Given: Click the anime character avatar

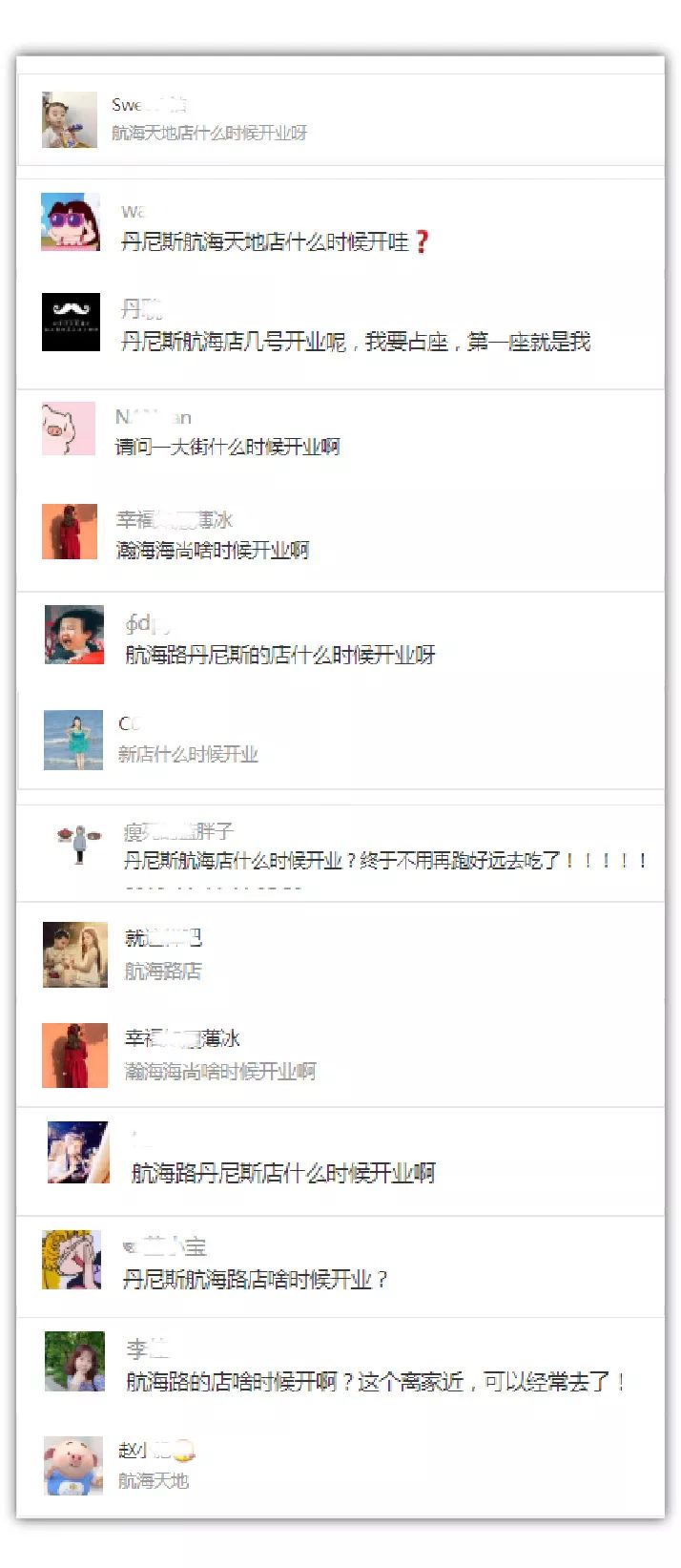Looking at the screenshot, I should (x=78, y=1153).
